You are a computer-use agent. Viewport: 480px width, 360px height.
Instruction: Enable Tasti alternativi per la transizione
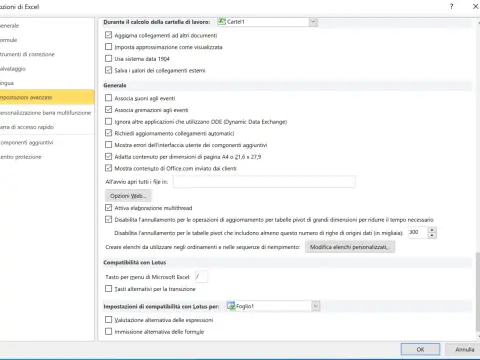pyautogui.click(x=108, y=289)
